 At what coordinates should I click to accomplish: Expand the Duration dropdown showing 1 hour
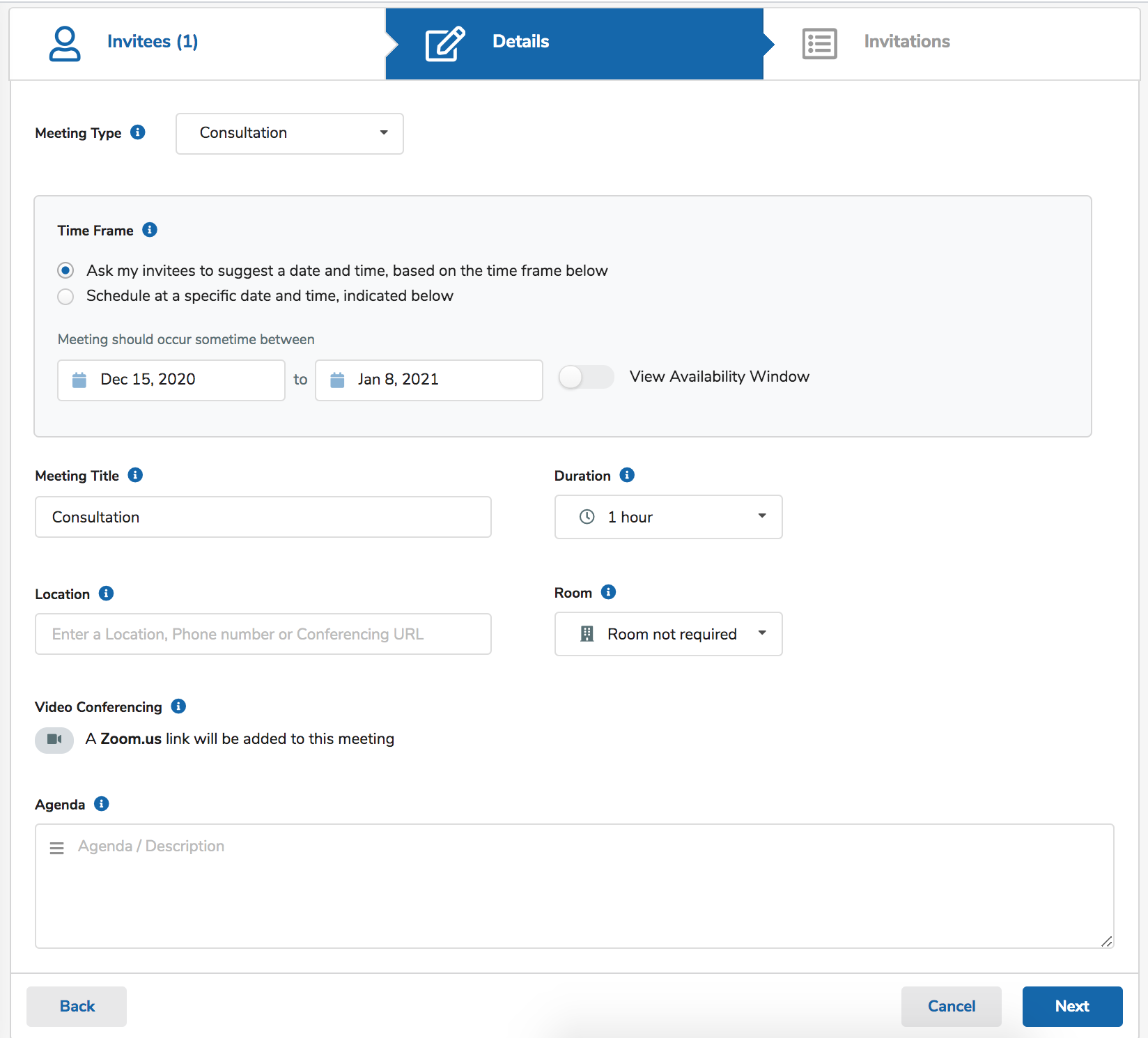point(667,517)
